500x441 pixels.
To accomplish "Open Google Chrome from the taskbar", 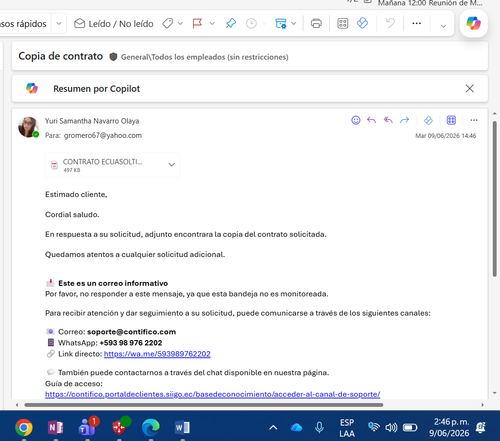I will tap(24, 428).
